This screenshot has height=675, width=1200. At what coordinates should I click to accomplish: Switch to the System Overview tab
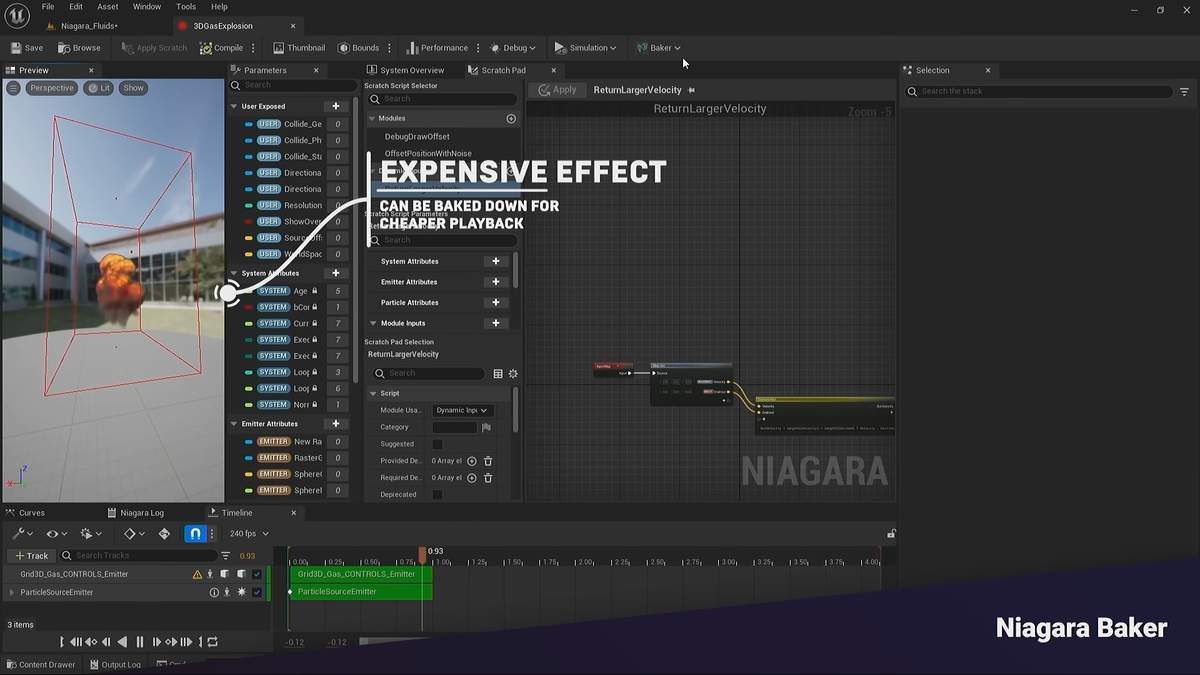405,70
